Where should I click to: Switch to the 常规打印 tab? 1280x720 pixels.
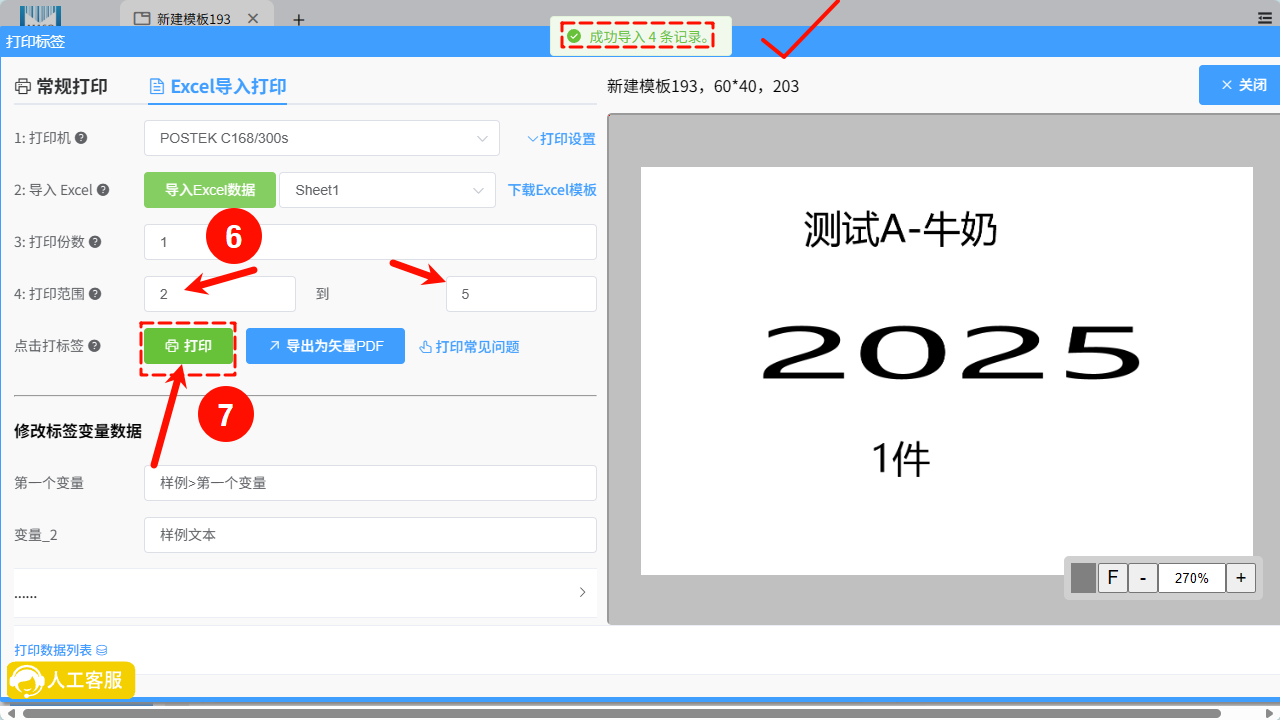[x=61, y=86]
